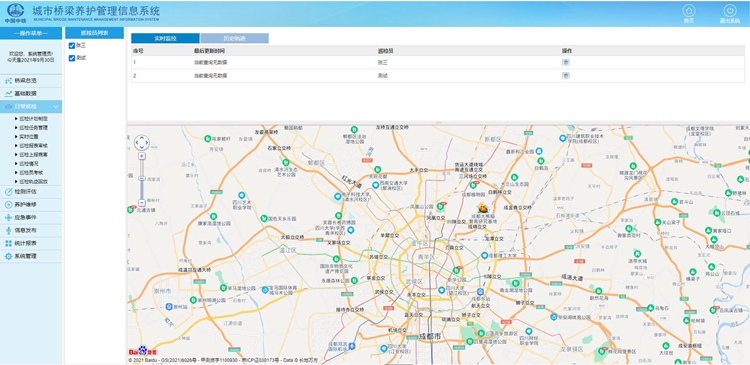Screen dimensions: 750x365
Task: Click 张三 in the table row 1
Action: pyautogui.click(x=383, y=62)
